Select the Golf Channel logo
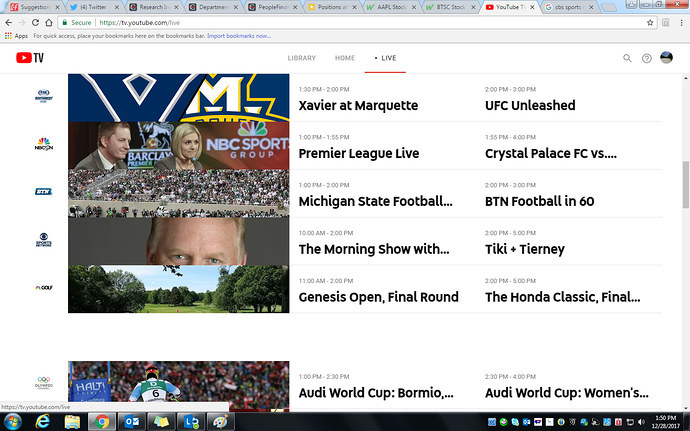Screen dimensions: 690x431 (44, 287)
